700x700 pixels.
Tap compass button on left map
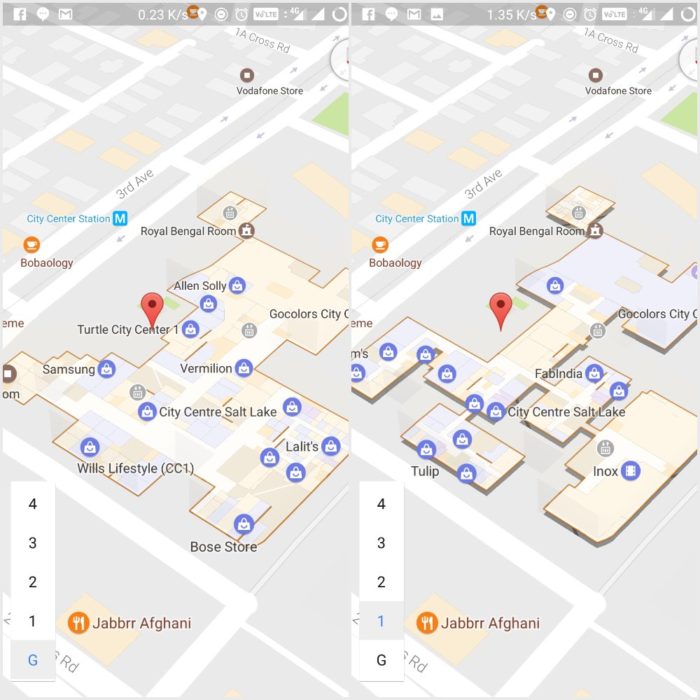[339, 59]
